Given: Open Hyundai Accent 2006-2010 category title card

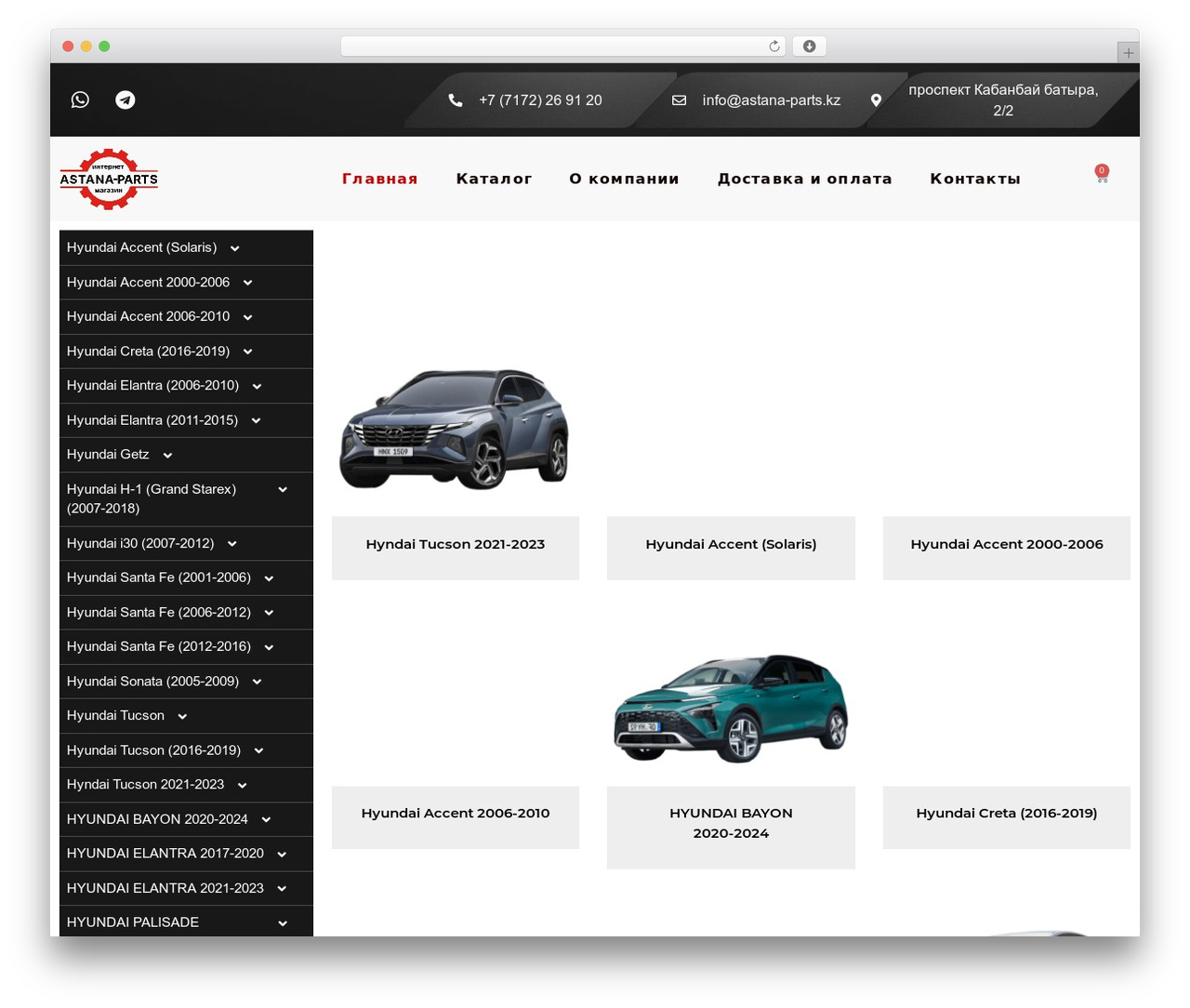Looking at the screenshot, I should pyautogui.click(x=456, y=817).
